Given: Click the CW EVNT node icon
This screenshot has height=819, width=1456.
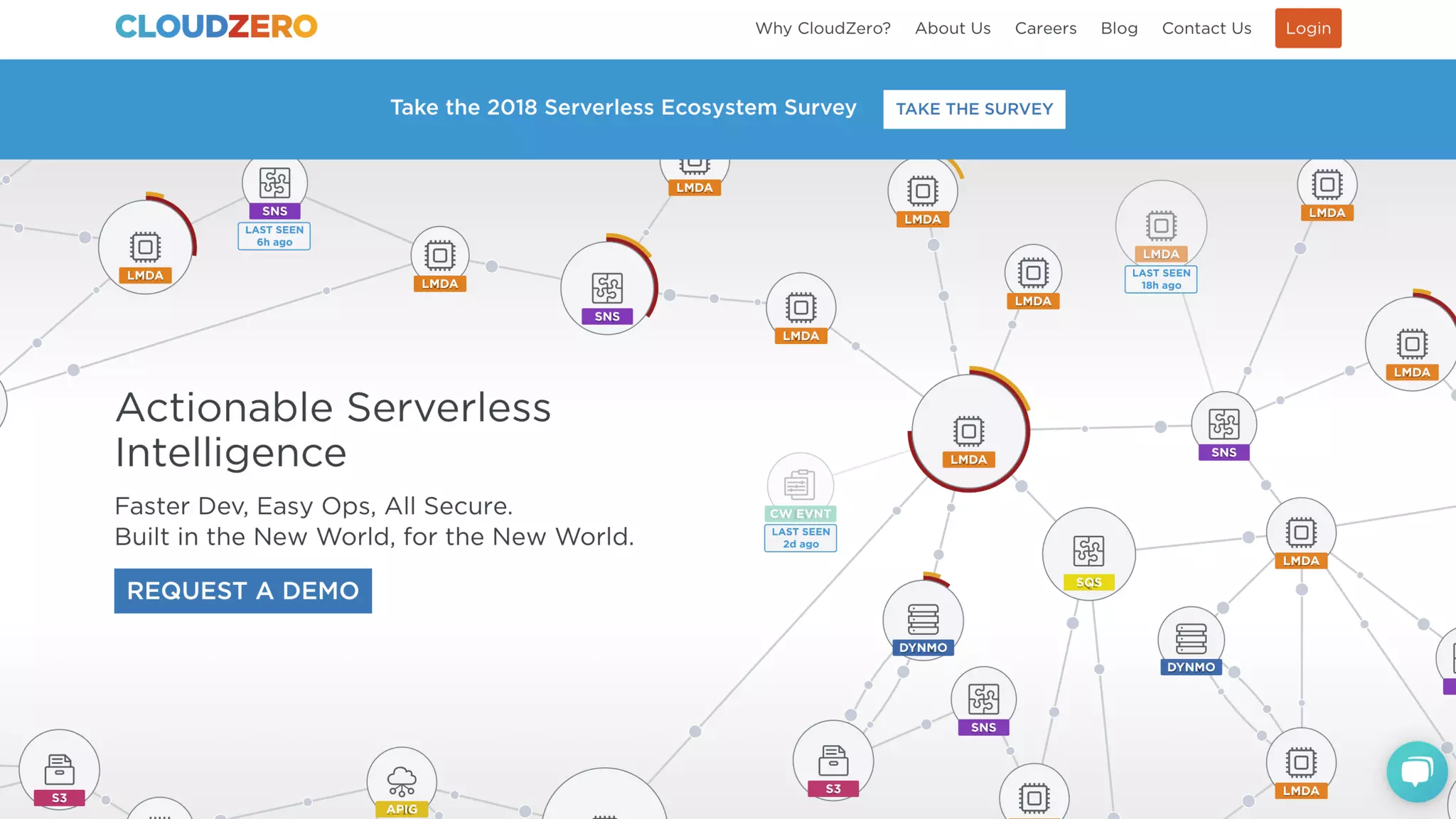Looking at the screenshot, I should 800,486.
